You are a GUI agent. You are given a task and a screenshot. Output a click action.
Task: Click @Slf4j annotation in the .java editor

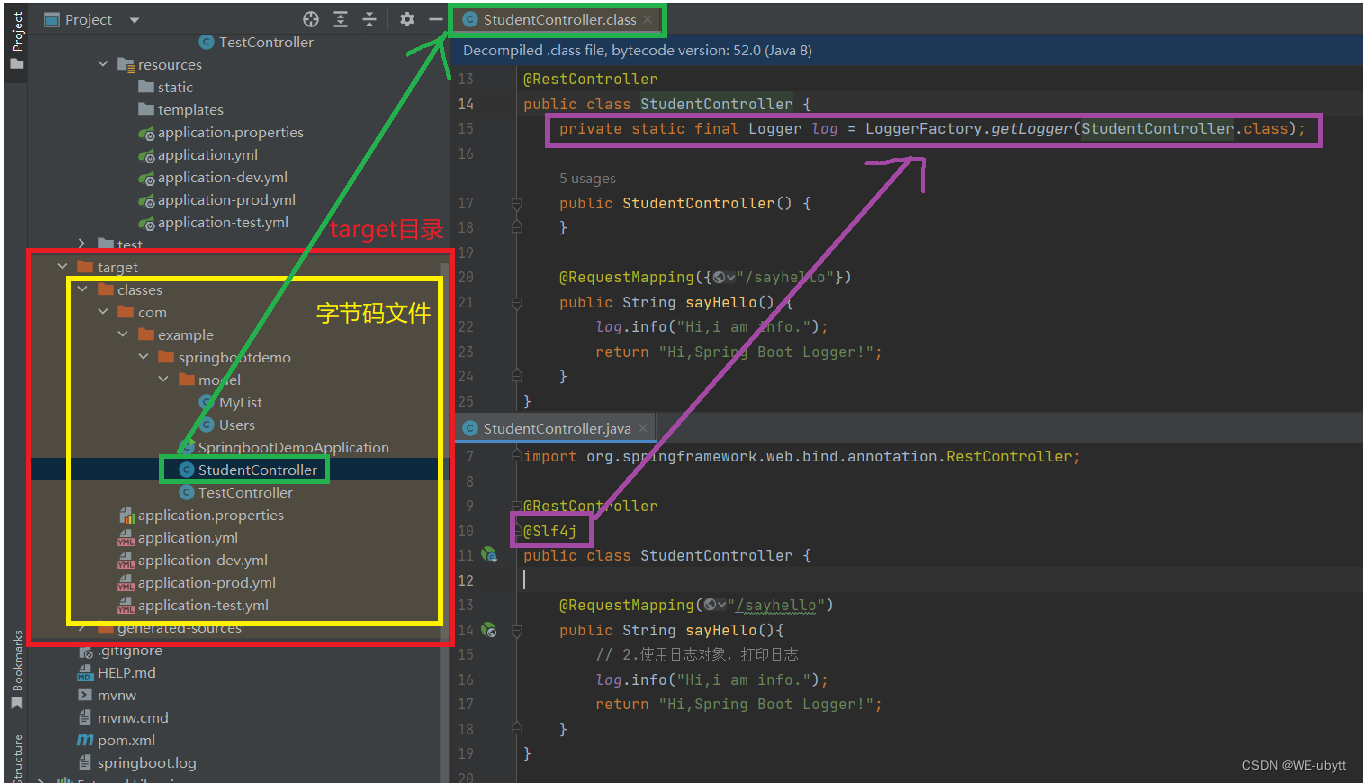pyautogui.click(x=548, y=531)
